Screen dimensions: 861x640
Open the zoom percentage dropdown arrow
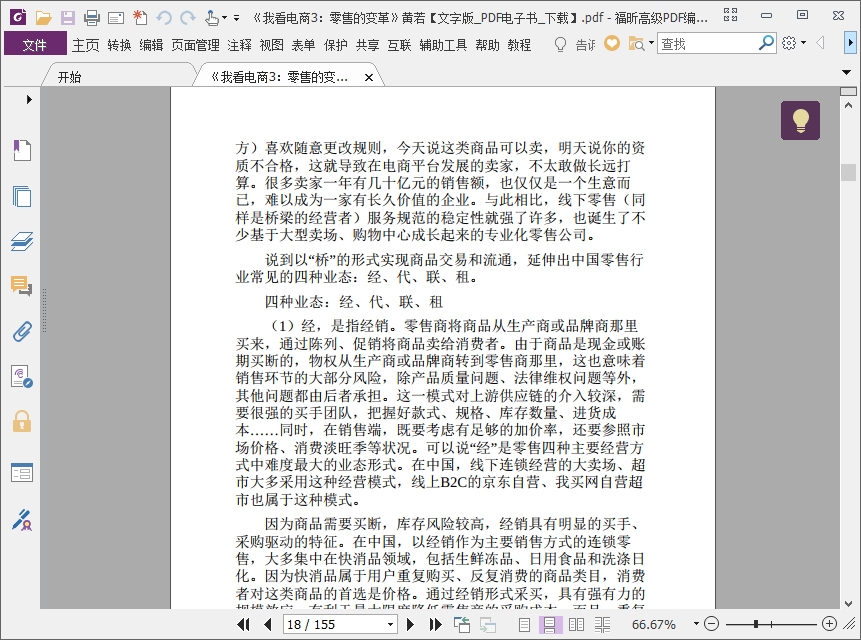[696, 624]
